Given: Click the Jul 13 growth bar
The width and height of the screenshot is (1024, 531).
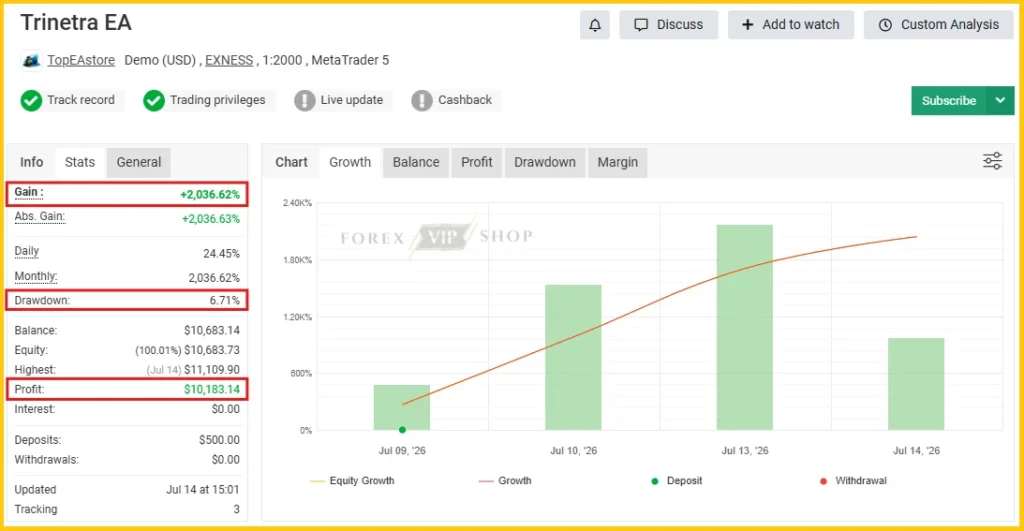Looking at the screenshot, I should [744, 327].
